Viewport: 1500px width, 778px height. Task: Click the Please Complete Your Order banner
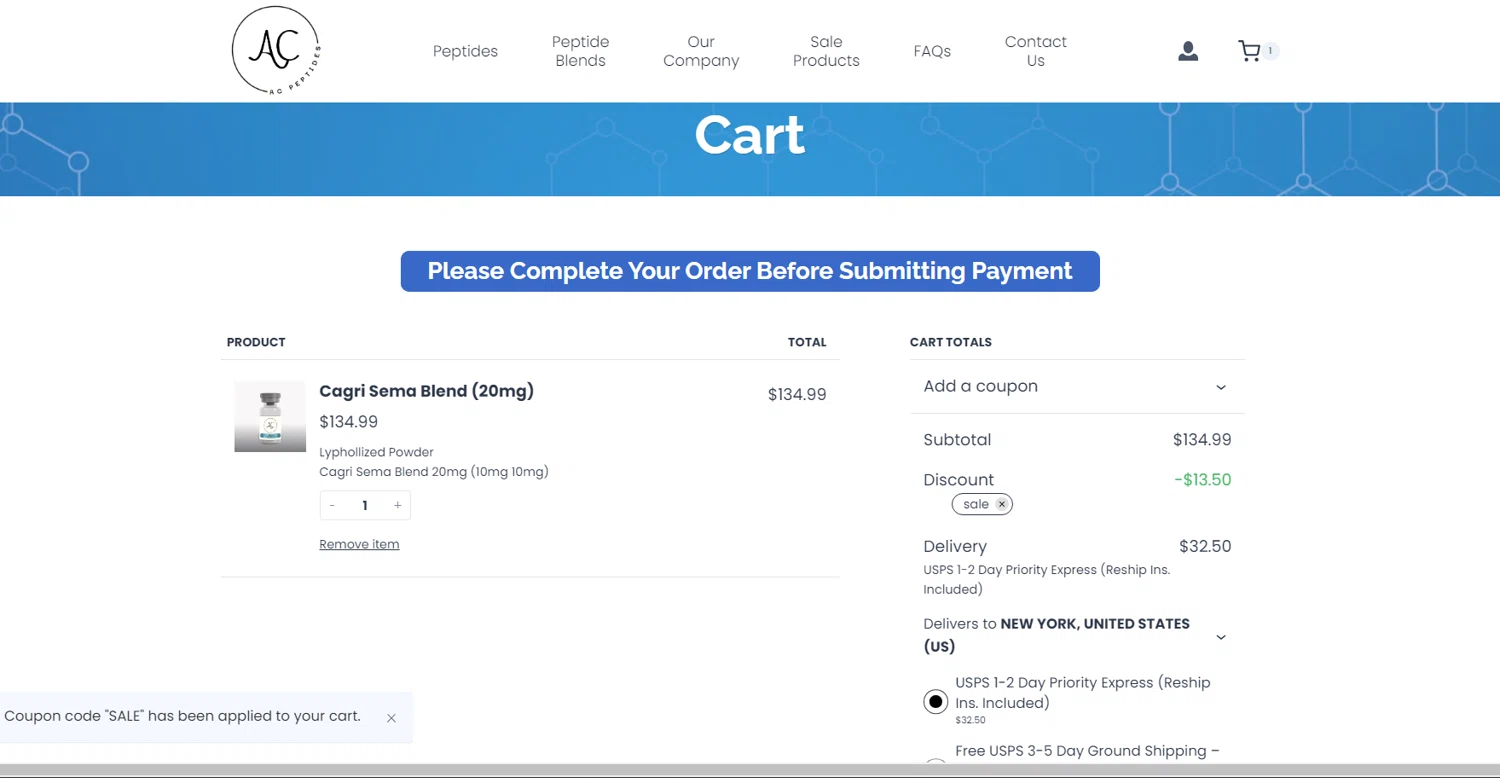[750, 271]
